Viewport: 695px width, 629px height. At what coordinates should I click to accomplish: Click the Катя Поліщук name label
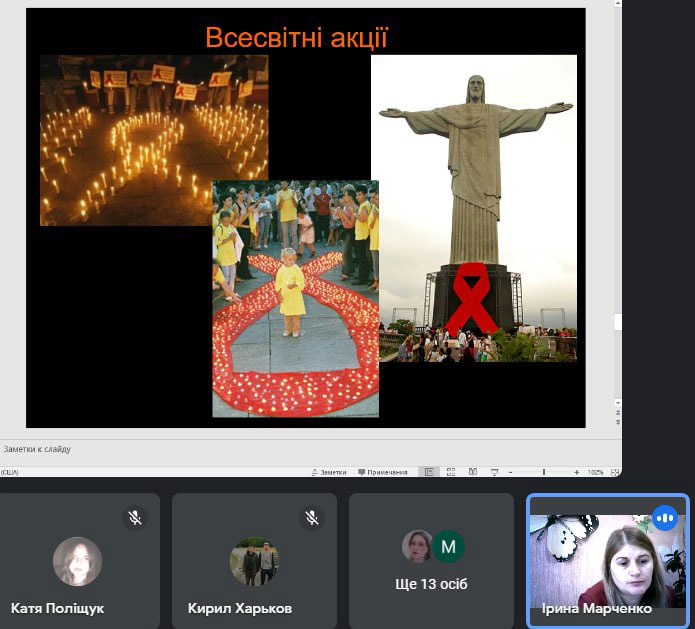[57, 609]
